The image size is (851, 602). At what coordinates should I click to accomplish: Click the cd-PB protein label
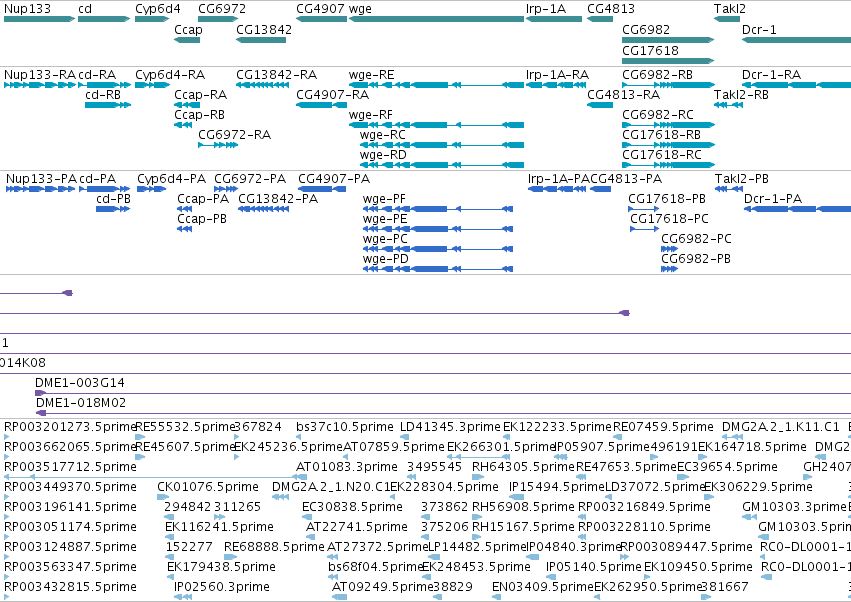pos(113,199)
